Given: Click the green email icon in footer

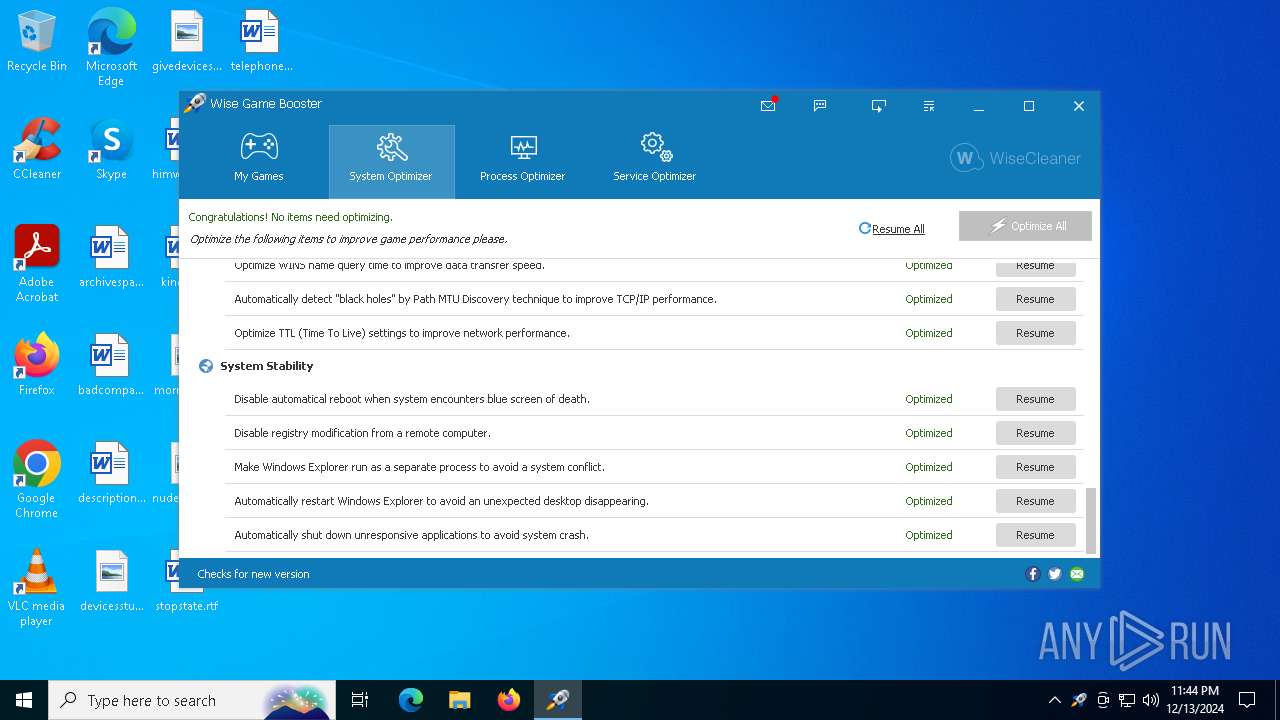Looking at the screenshot, I should pyautogui.click(x=1077, y=574).
